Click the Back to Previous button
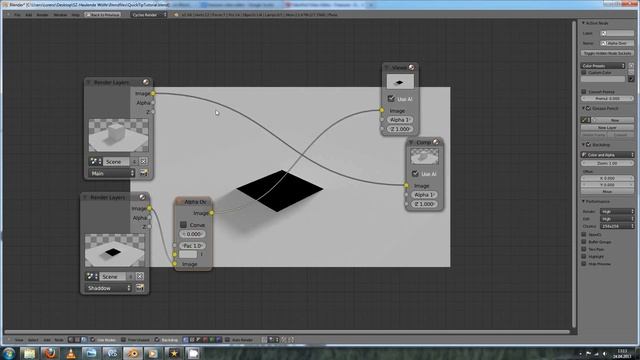Screen dimensions: 640x360 click(x=102, y=15)
